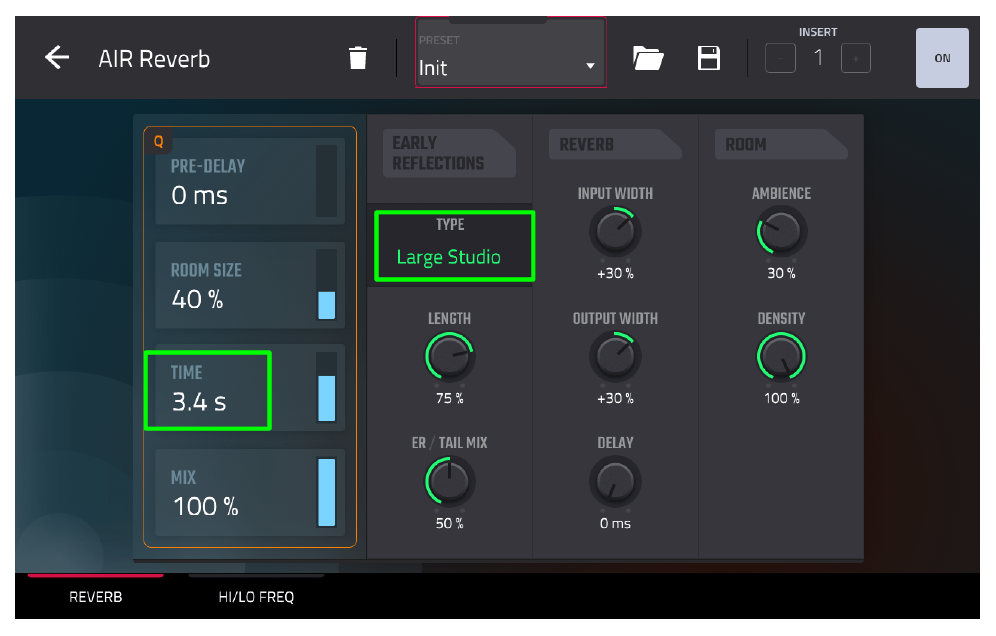Click the Density knob
996x636 pixels.
pos(781,356)
